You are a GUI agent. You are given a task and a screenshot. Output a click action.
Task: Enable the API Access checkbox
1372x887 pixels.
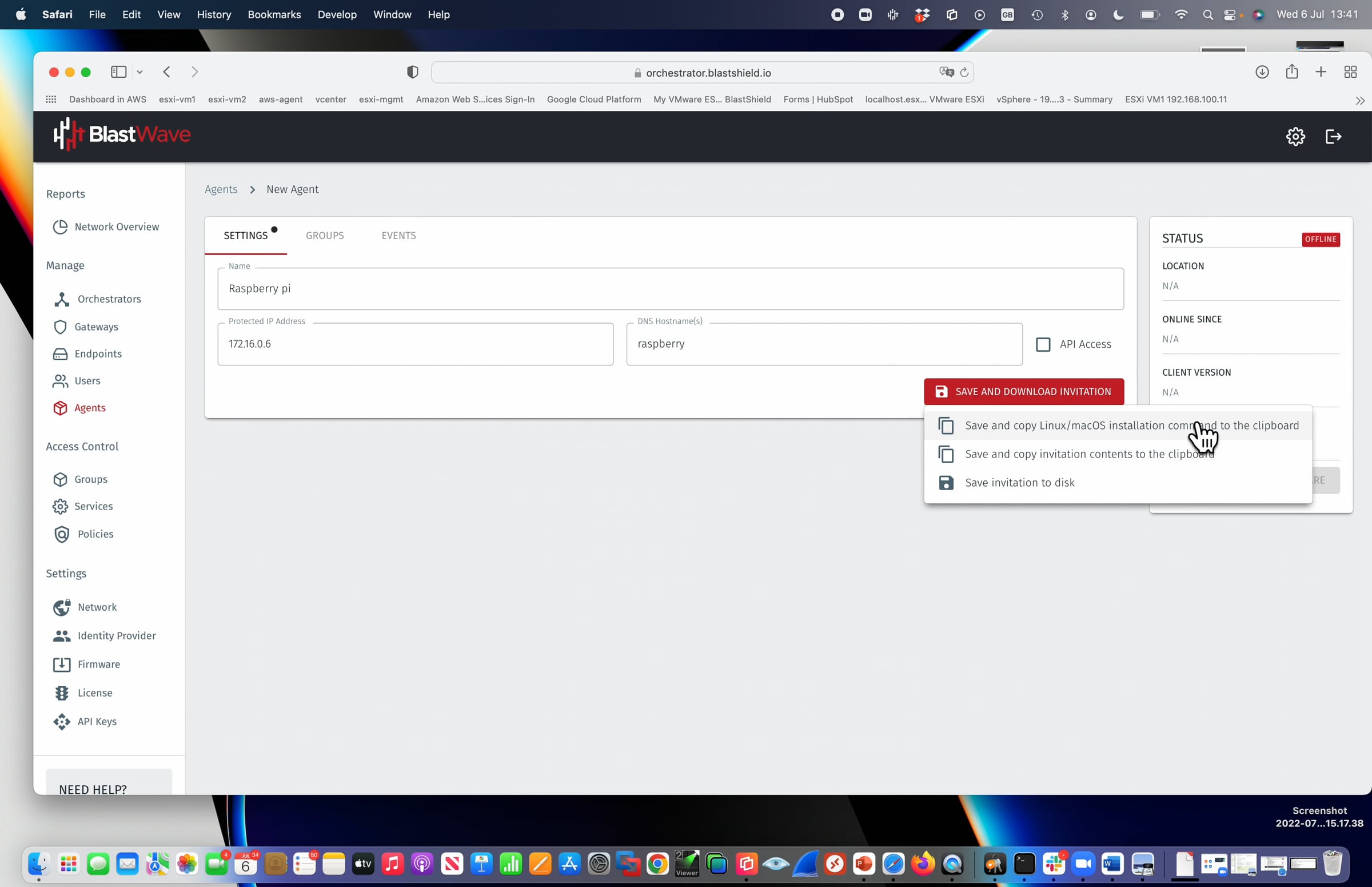click(1043, 344)
